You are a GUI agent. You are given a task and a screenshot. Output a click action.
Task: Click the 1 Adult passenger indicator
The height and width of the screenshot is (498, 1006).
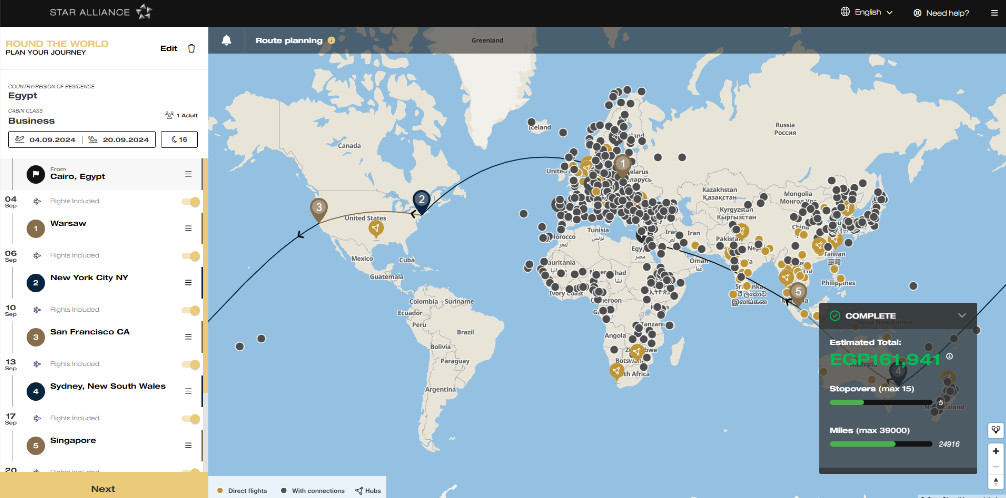(x=181, y=116)
